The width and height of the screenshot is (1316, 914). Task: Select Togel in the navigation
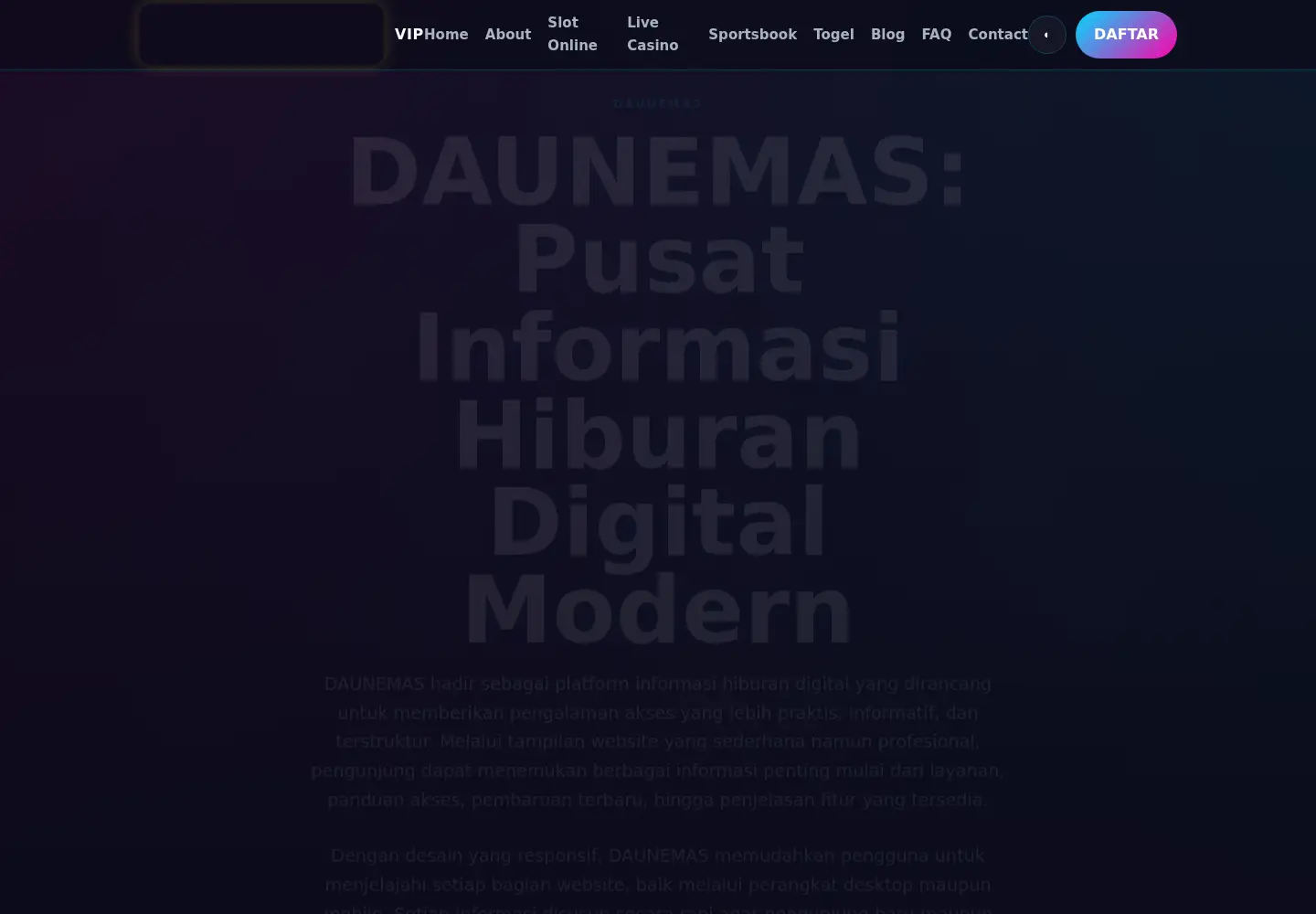pos(833,35)
